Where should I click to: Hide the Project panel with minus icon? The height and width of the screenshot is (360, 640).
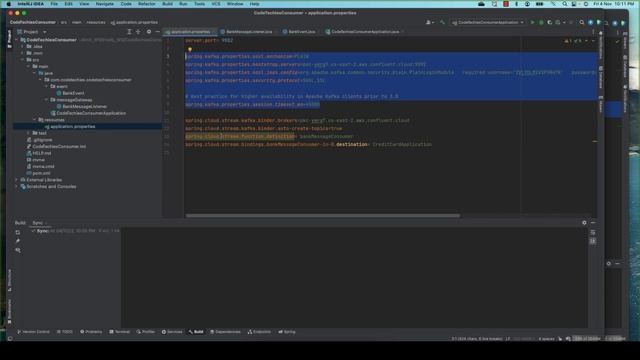(158, 32)
